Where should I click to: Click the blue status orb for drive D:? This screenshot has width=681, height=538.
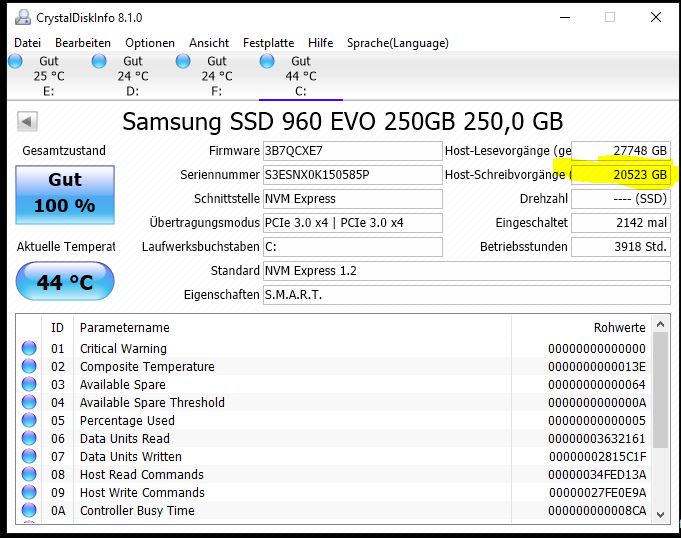pyautogui.click(x=99, y=61)
